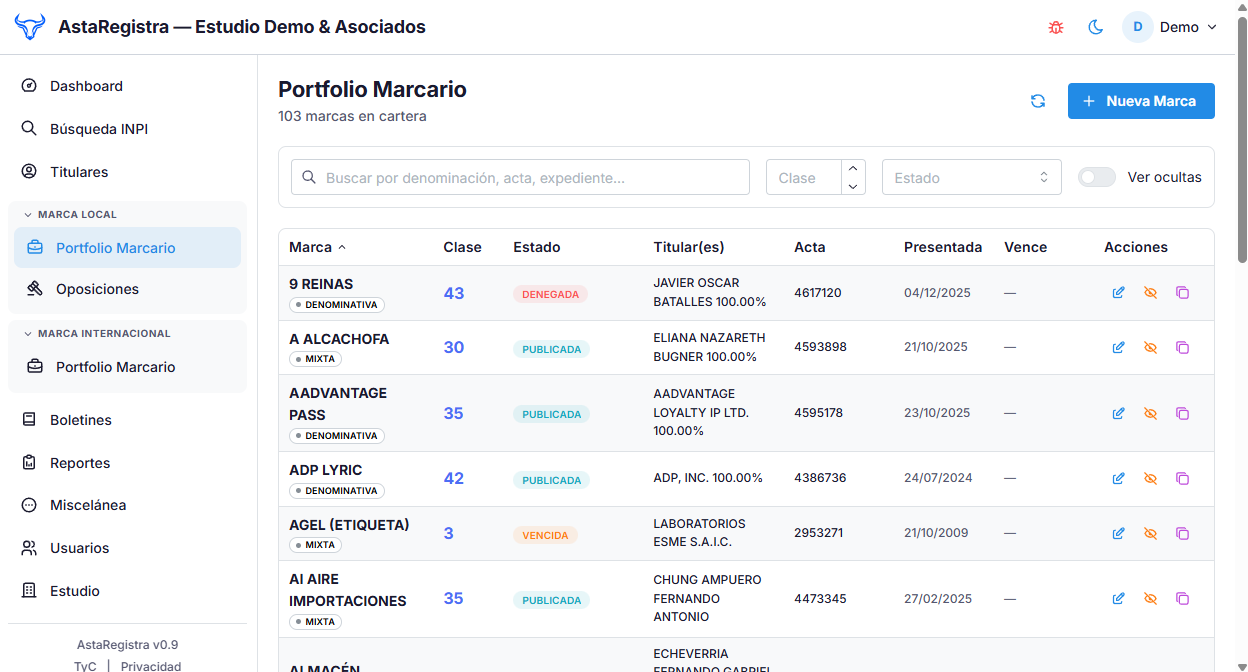Hide the A ALCACHOFA trademark

click(x=1150, y=347)
